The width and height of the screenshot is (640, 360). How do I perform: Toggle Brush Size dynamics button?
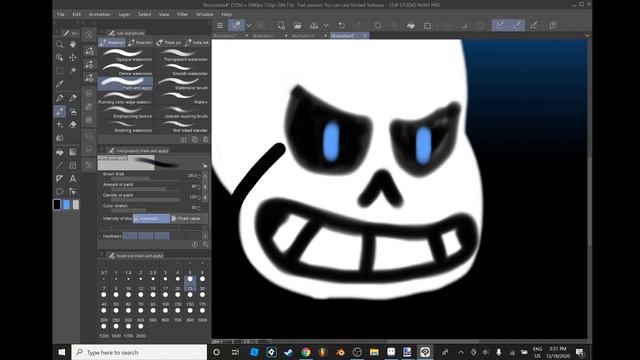pos(205,176)
